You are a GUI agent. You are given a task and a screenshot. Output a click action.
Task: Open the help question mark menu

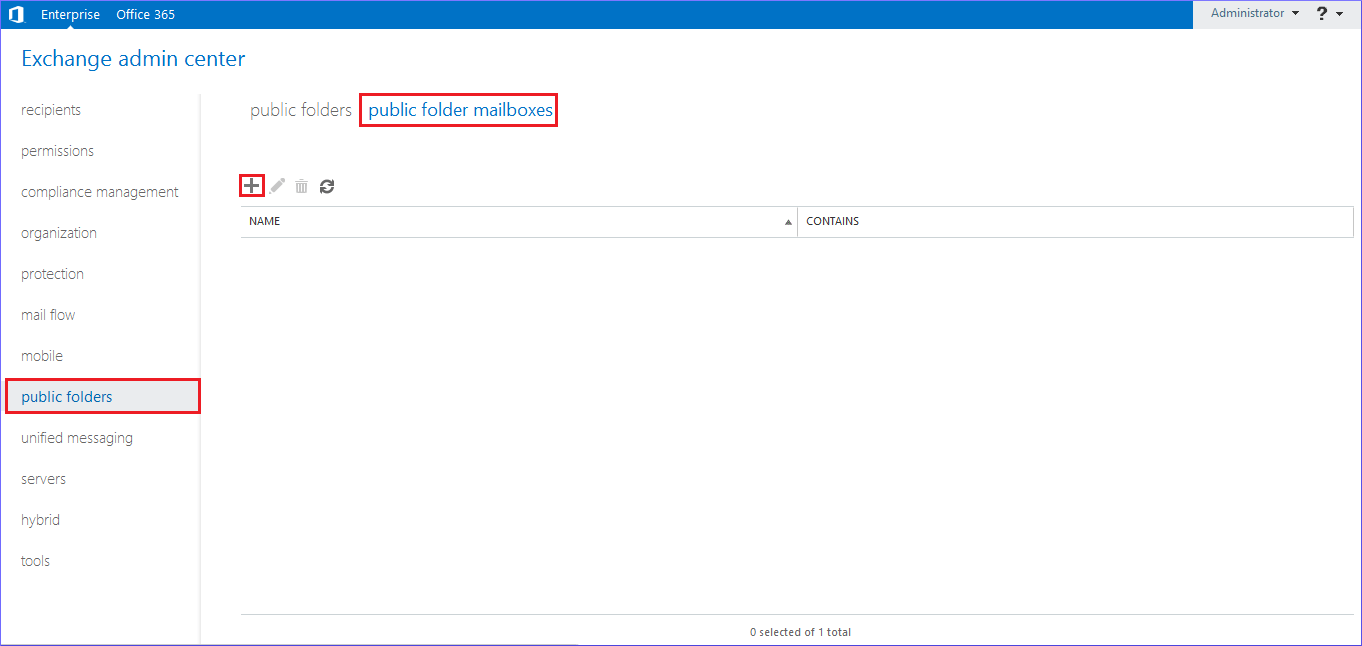tap(1329, 14)
